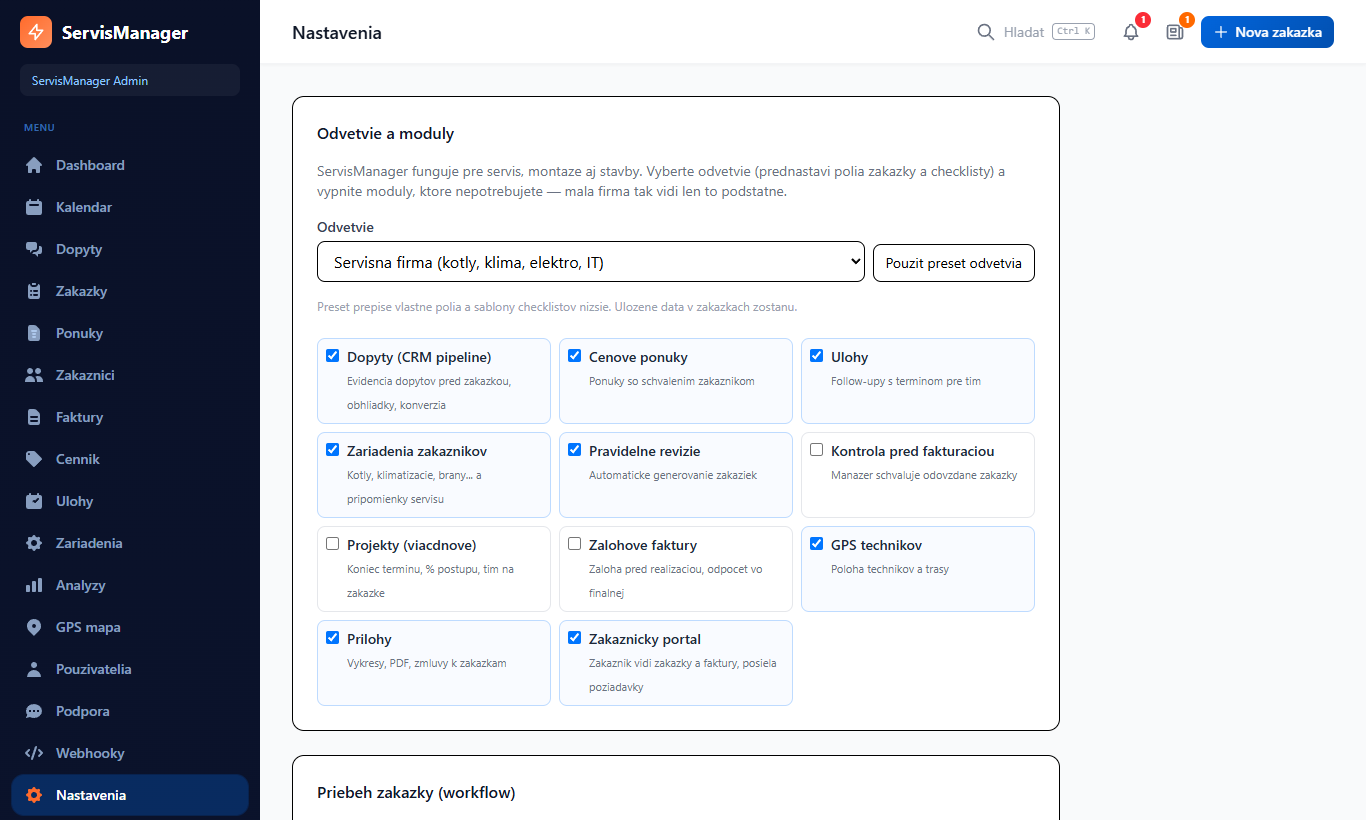
Task: Enable Projekty (viacdnove) checkbox
Action: pyautogui.click(x=333, y=543)
